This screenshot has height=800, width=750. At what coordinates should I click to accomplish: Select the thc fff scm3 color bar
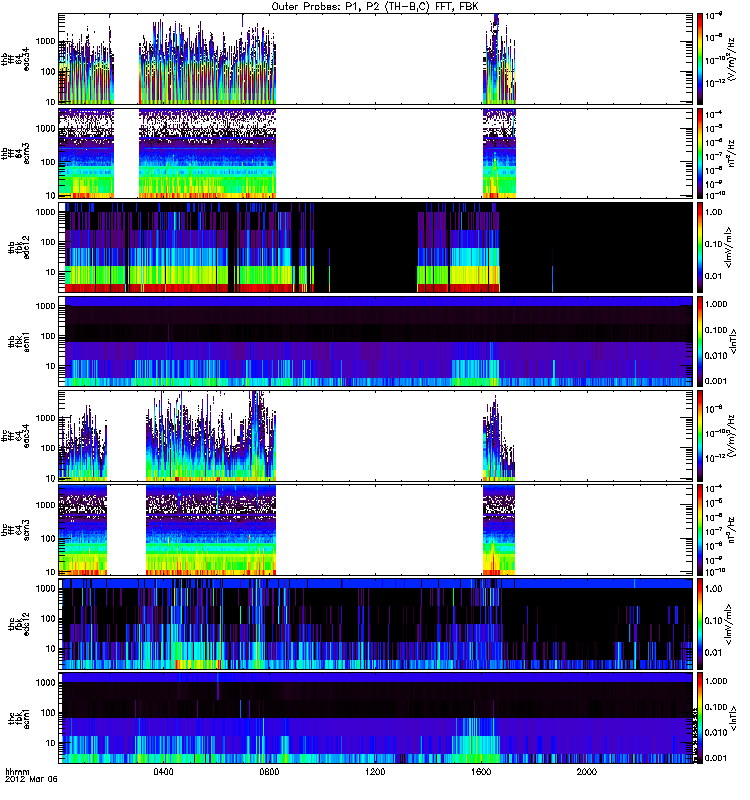(x=700, y=530)
